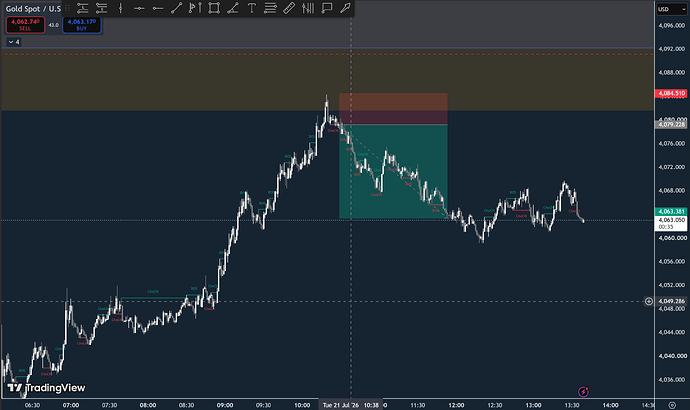Expand the collapsed indicators legend showing 4
Screen dimensions: 690x410
[x=14, y=42]
